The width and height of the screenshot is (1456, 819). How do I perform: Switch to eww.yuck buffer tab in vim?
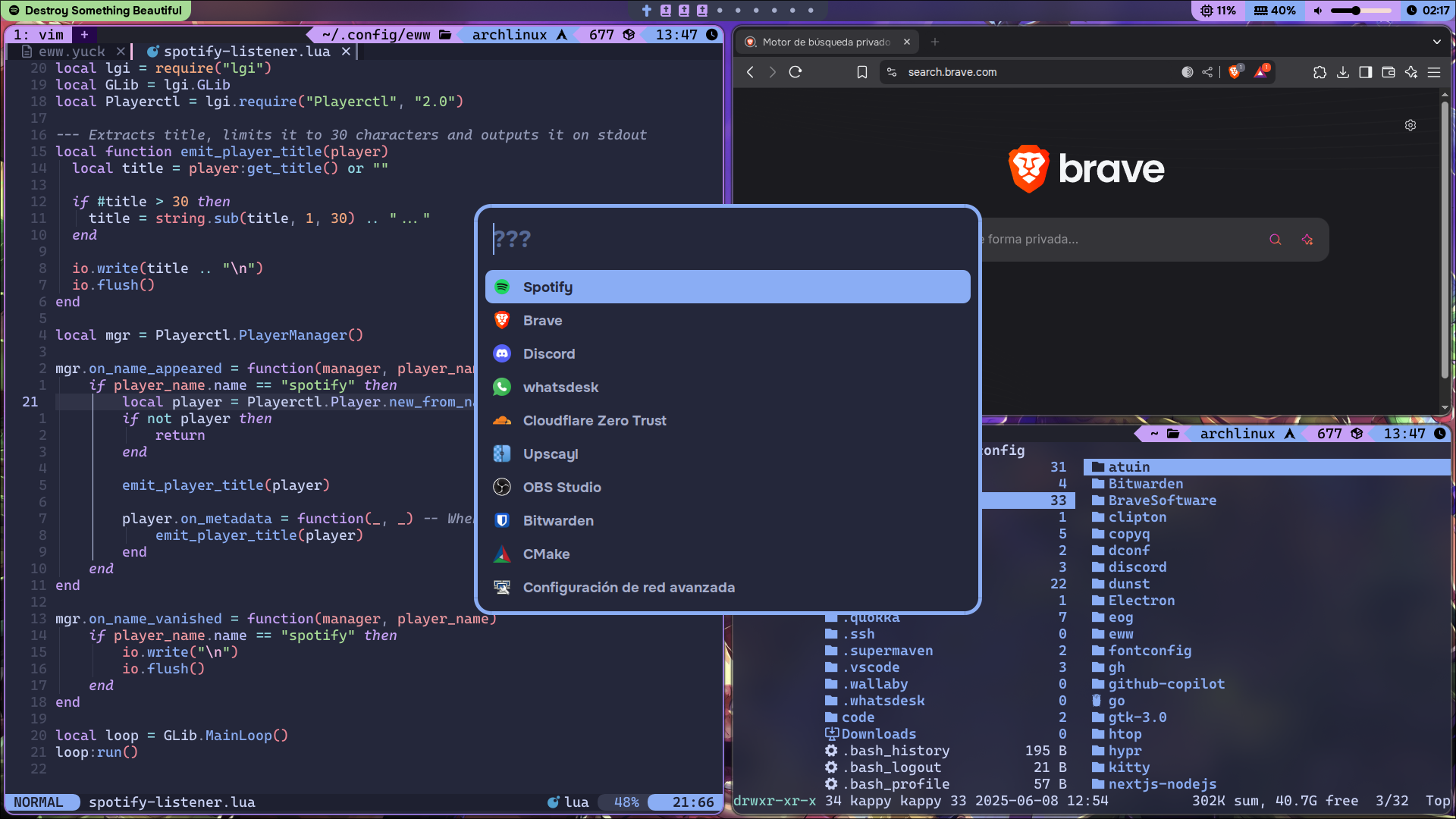[x=72, y=52]
